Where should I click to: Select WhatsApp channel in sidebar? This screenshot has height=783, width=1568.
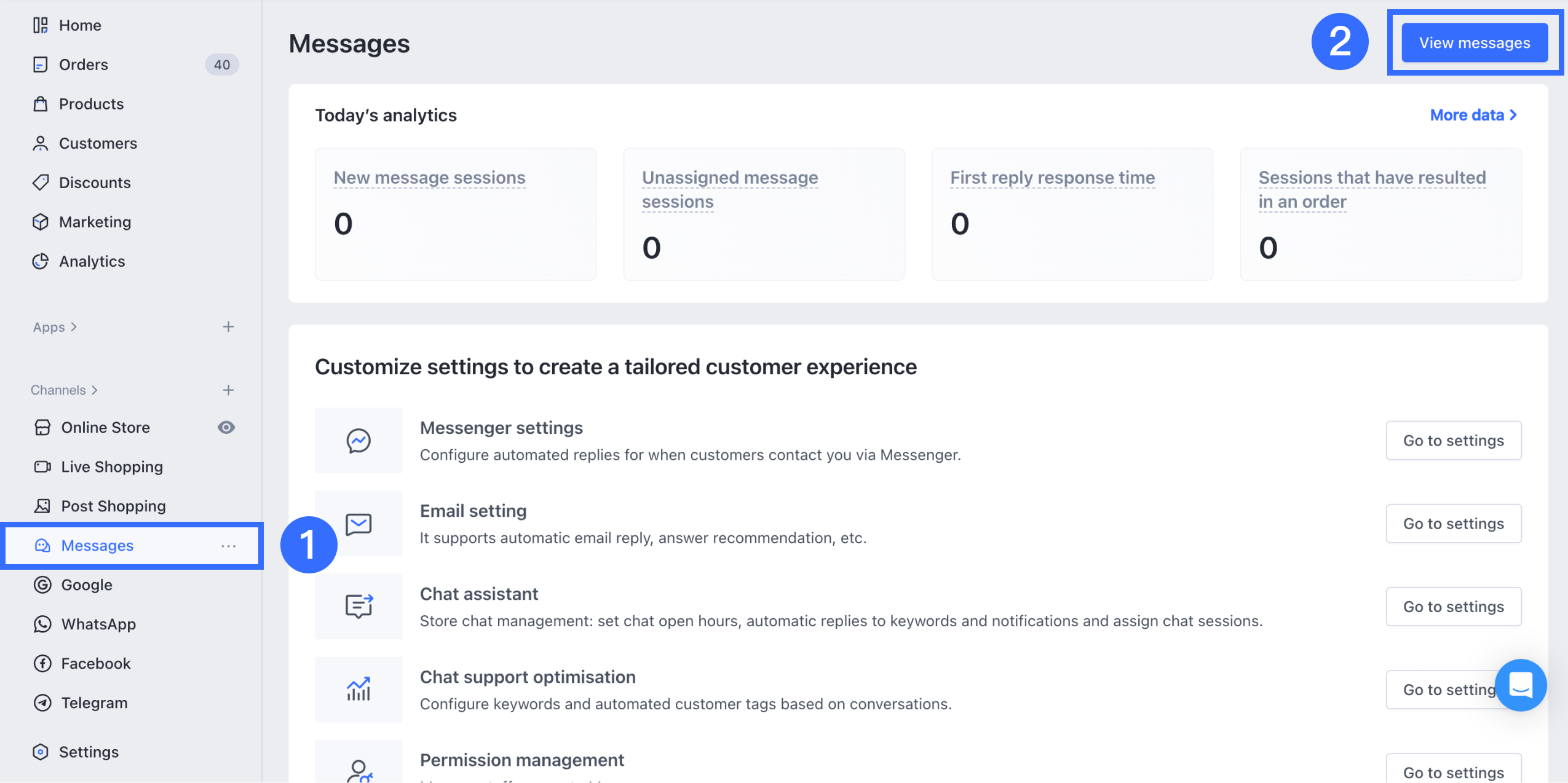98,624
